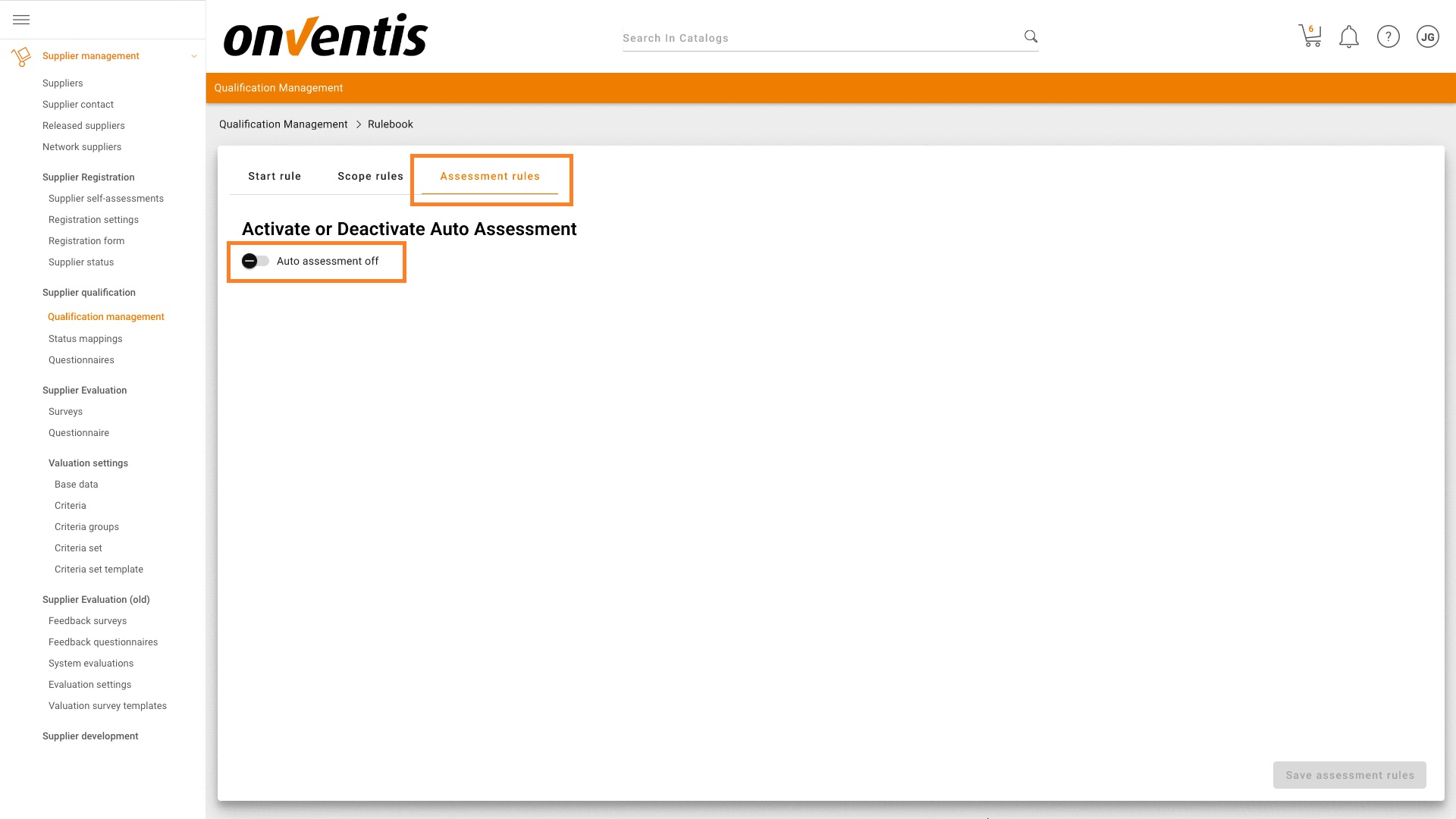Open Qualification Management via the breadcrumb
This screenshot has width=1456, height=819.
(x=283, y=124)
